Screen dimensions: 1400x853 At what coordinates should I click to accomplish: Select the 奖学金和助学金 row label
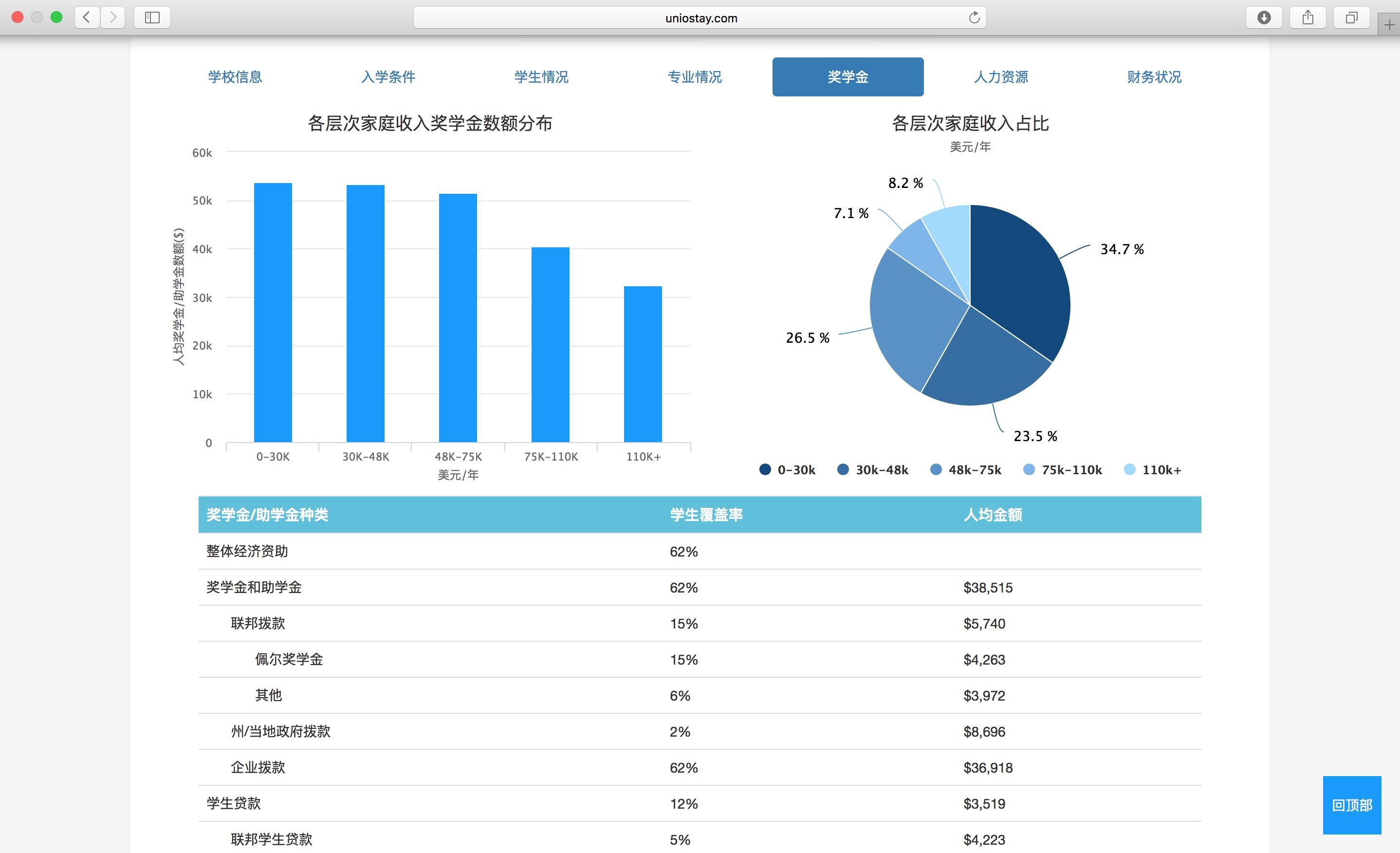[254, 587]
